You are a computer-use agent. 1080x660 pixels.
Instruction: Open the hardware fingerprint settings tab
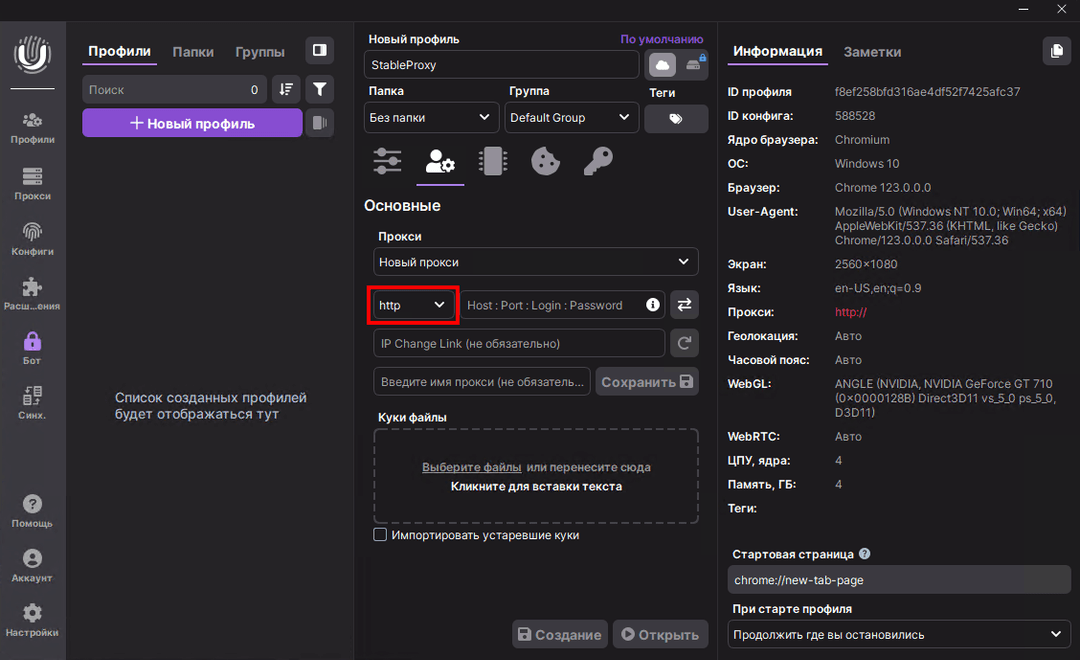(492, 161)
